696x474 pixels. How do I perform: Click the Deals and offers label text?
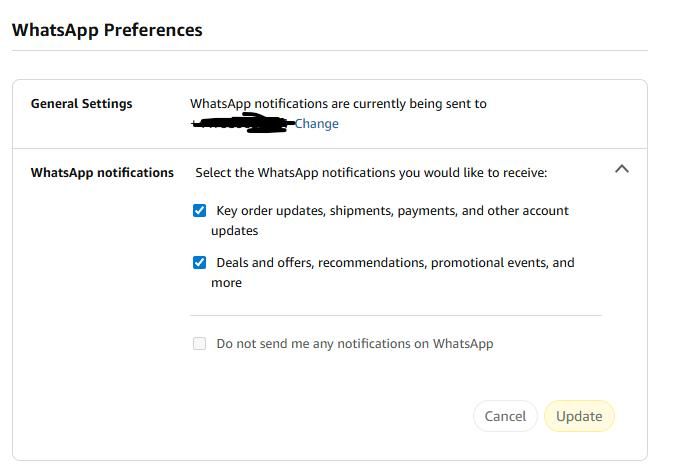coord(395,263)
